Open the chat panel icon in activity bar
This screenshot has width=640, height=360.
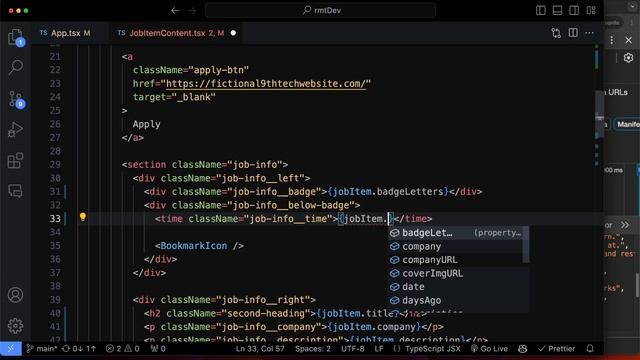coord(16,191)
